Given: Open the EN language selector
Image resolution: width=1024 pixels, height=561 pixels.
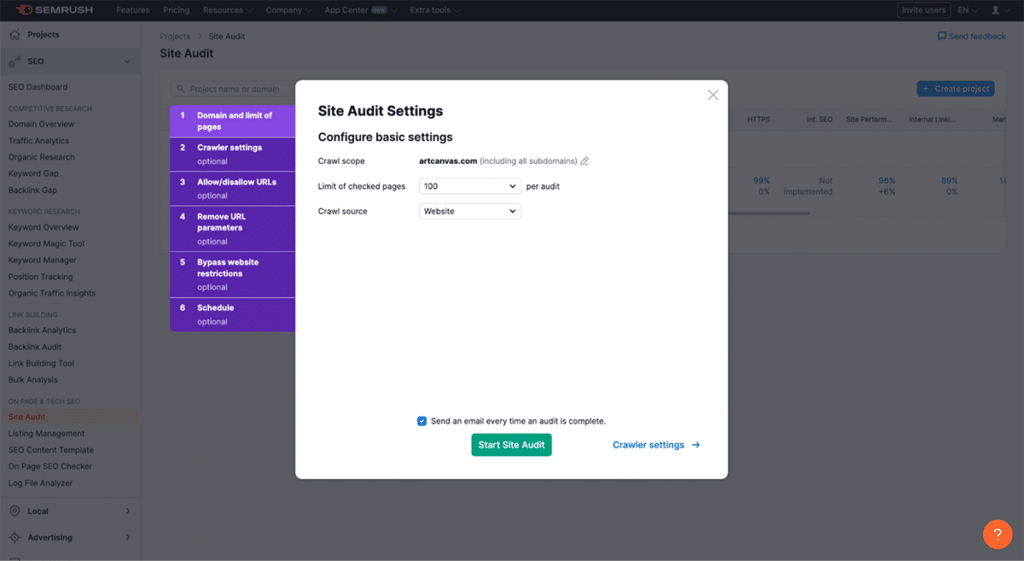Looking at the screenshot, I should [968, 10].
